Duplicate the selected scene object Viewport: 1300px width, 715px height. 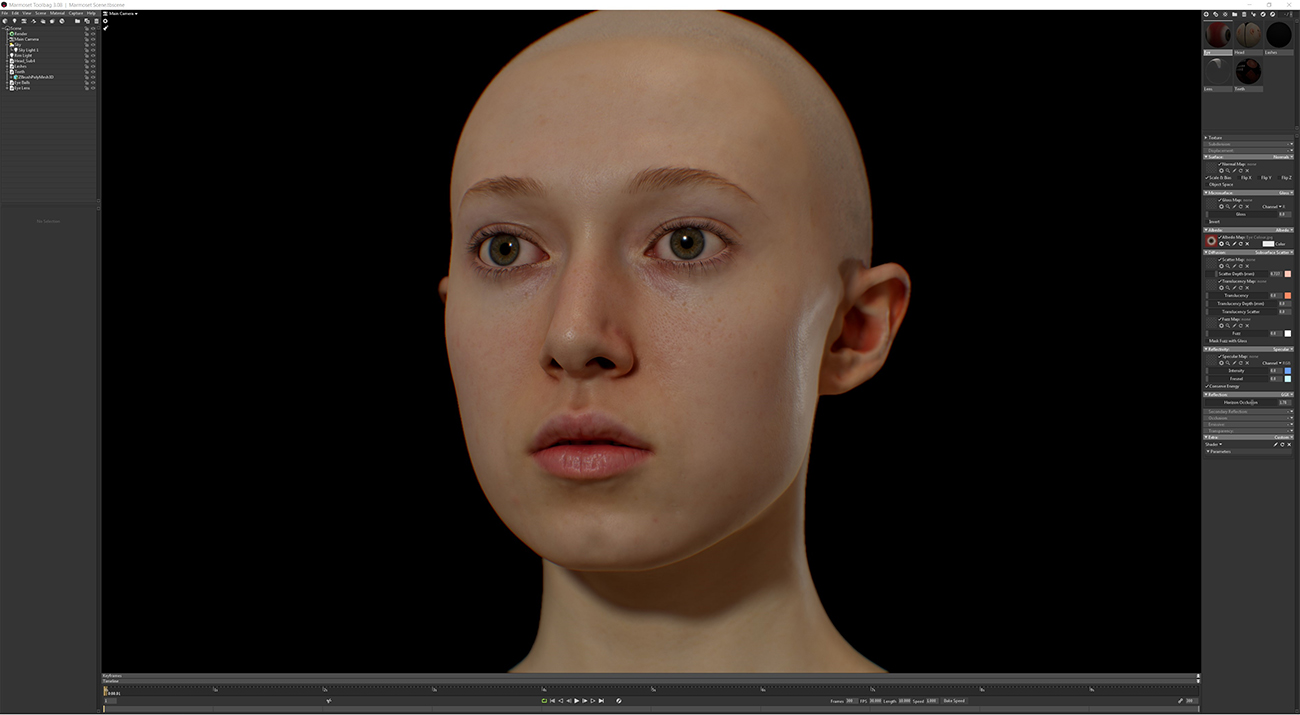(x=87, y=21)
